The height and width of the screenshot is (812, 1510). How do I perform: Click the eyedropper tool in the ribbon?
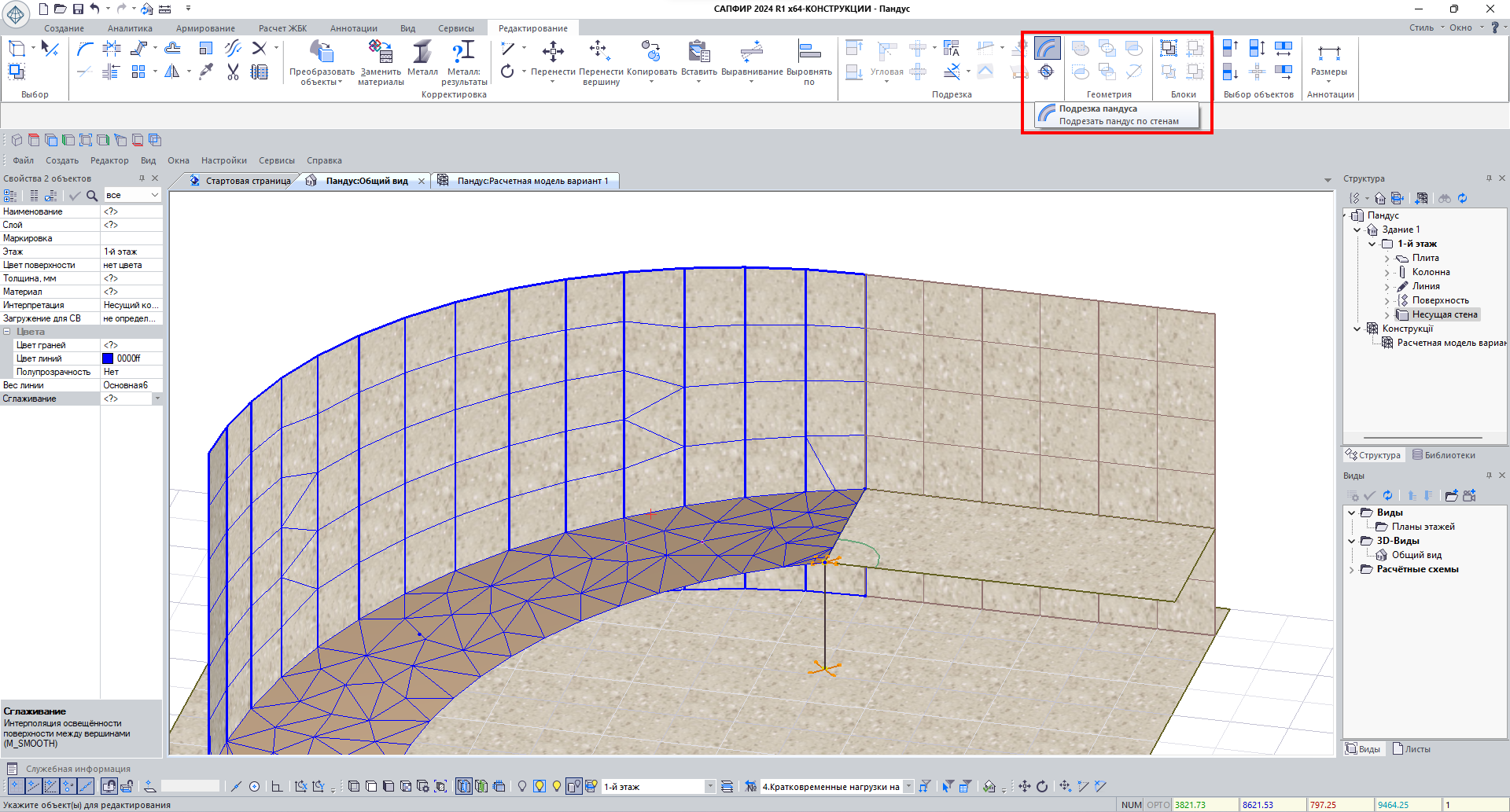pyautogui.click(x=206, y=72)
